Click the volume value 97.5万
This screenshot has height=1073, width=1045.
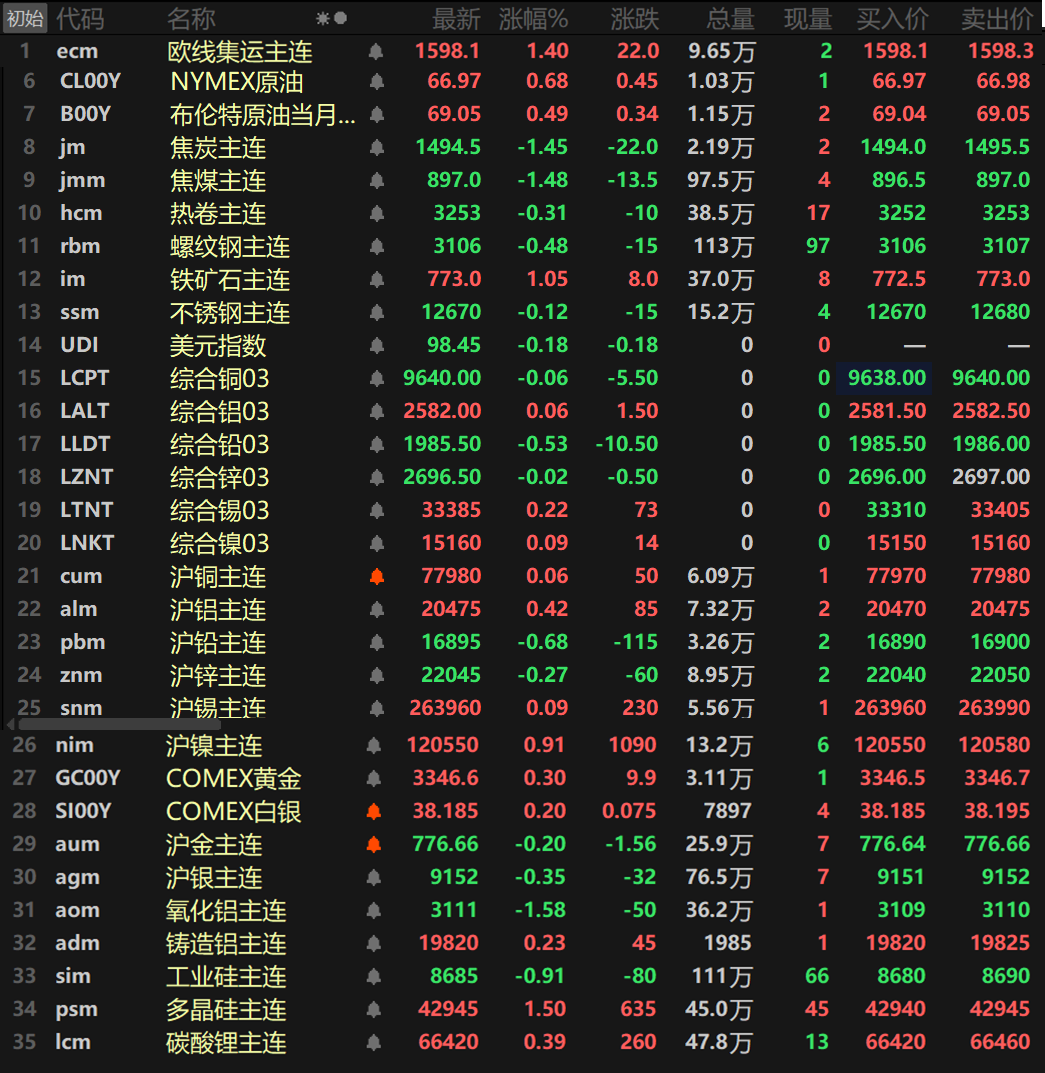(x=721, y=180)
